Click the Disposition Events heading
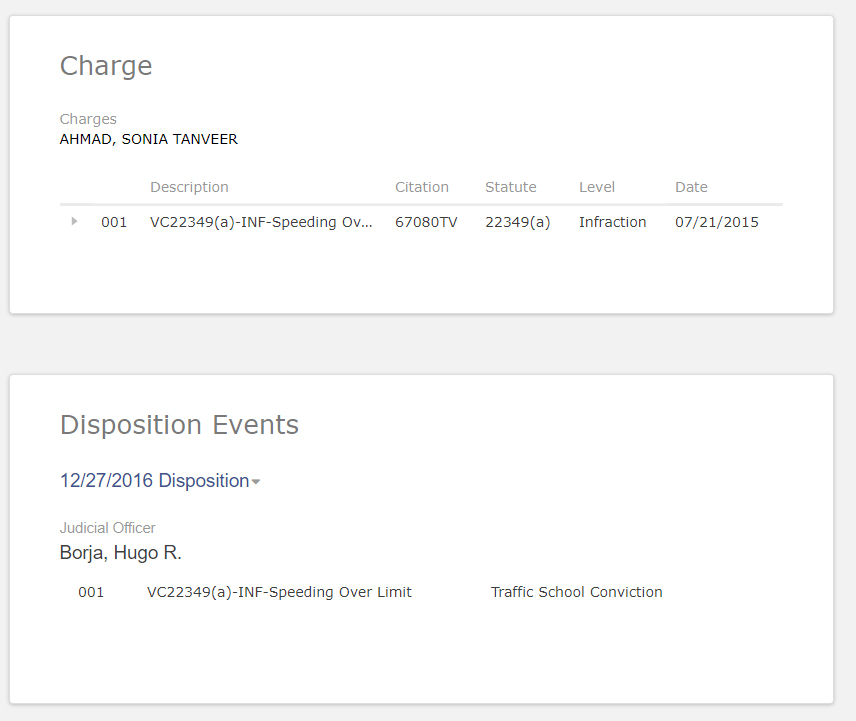Screen dimensions: 856x721 (179, 425)
